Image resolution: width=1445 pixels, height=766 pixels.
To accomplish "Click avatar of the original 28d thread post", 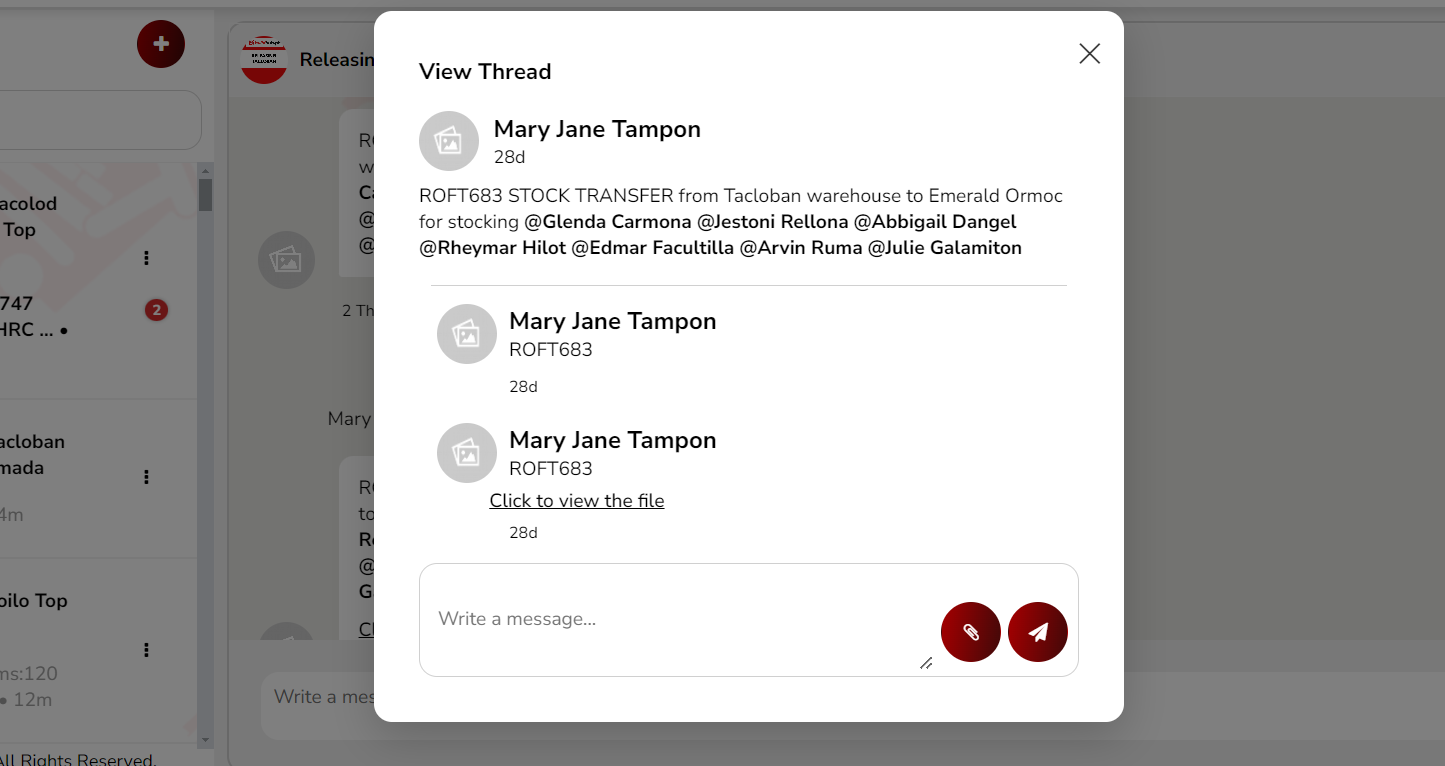I will 448,141.
